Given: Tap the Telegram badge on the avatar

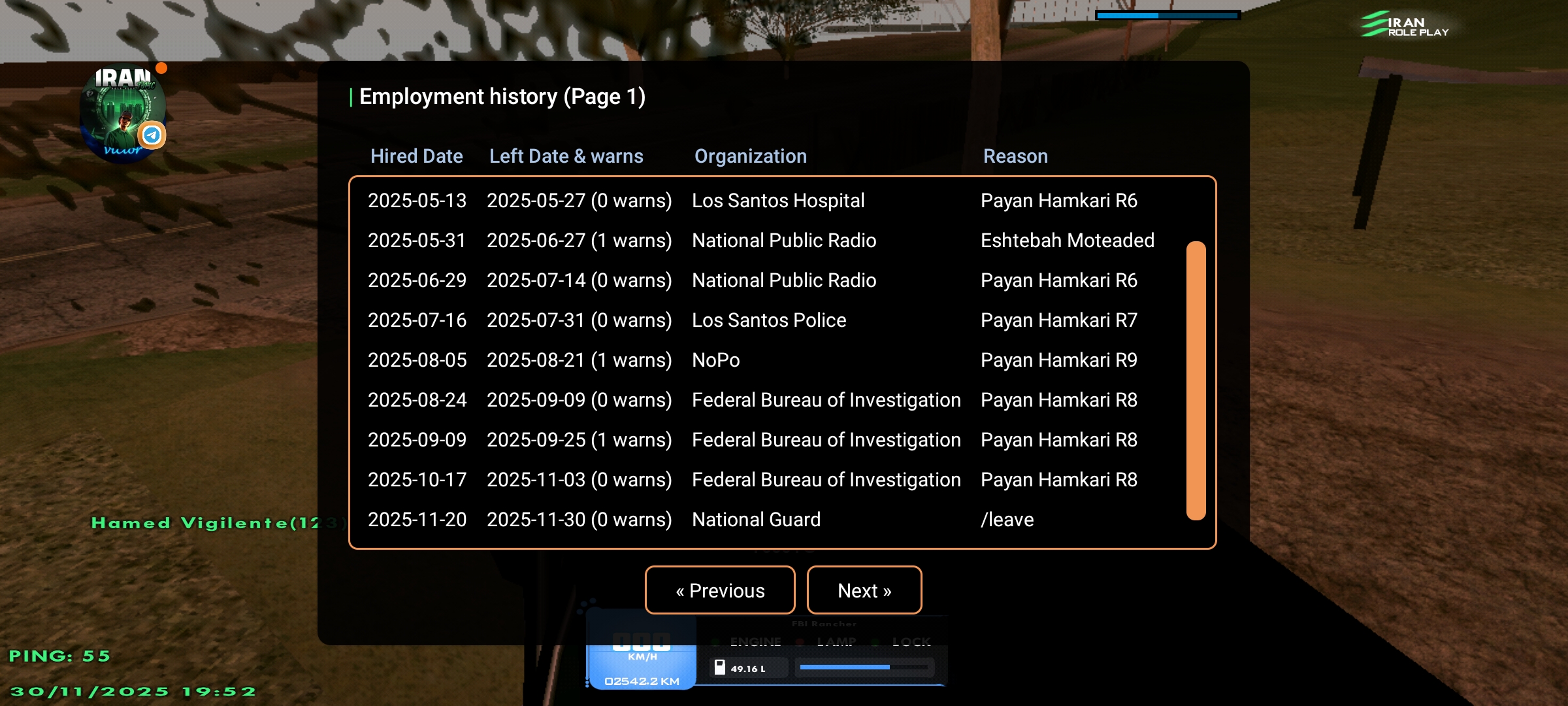Looking at the screenshot, I should (152, 135).
